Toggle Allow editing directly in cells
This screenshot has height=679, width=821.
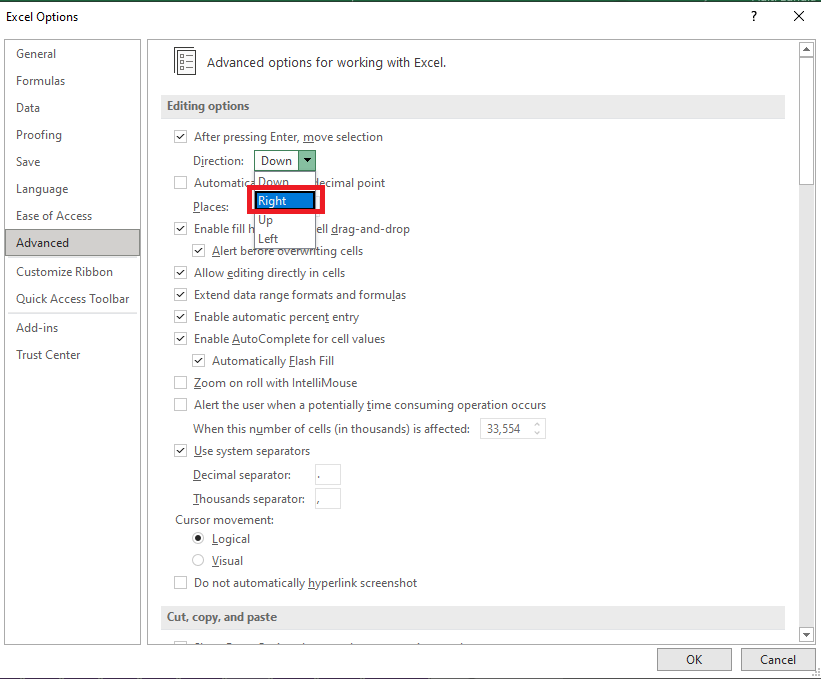coord(181,273)
